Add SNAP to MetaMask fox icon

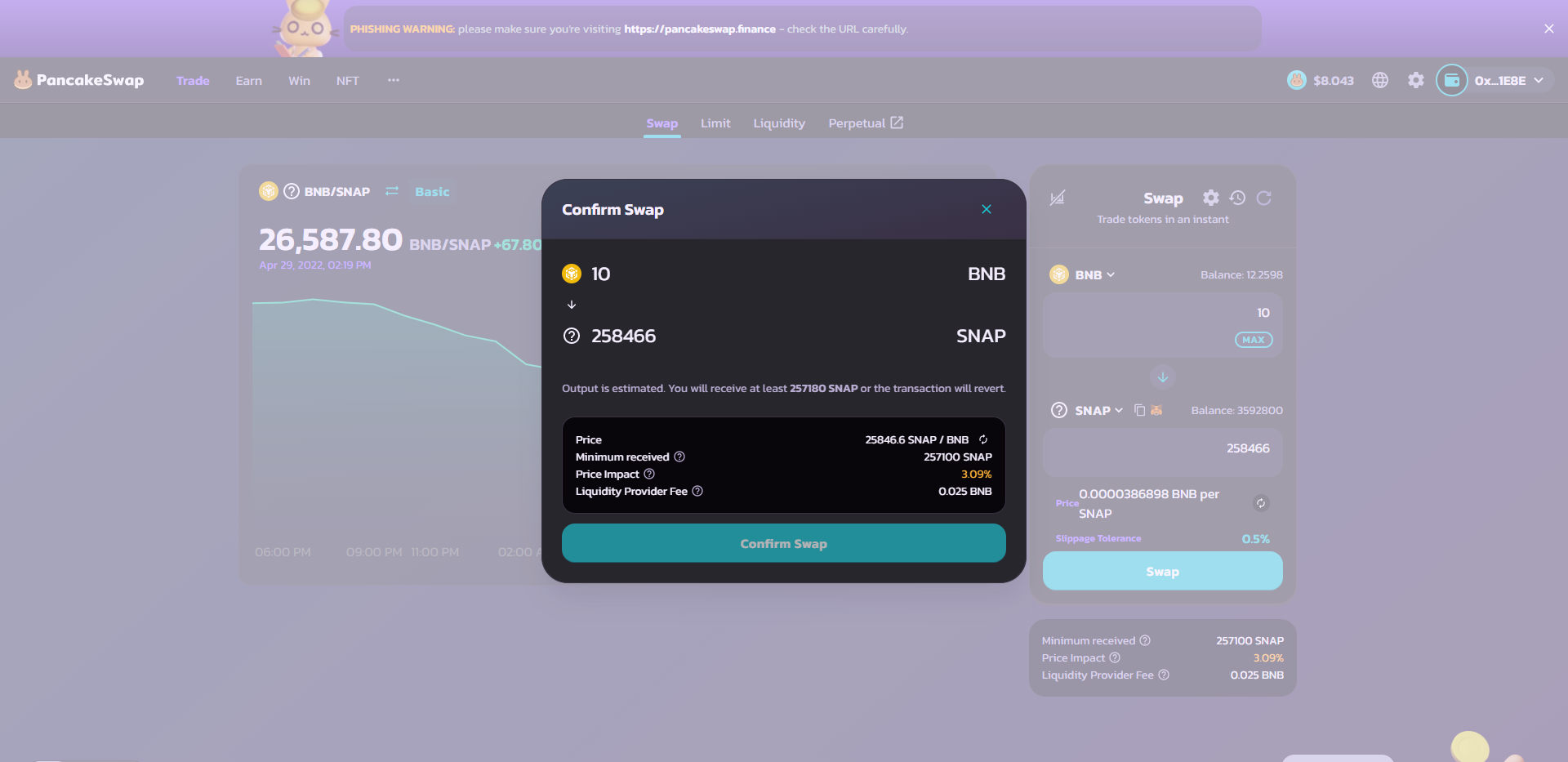point(1156,410)
